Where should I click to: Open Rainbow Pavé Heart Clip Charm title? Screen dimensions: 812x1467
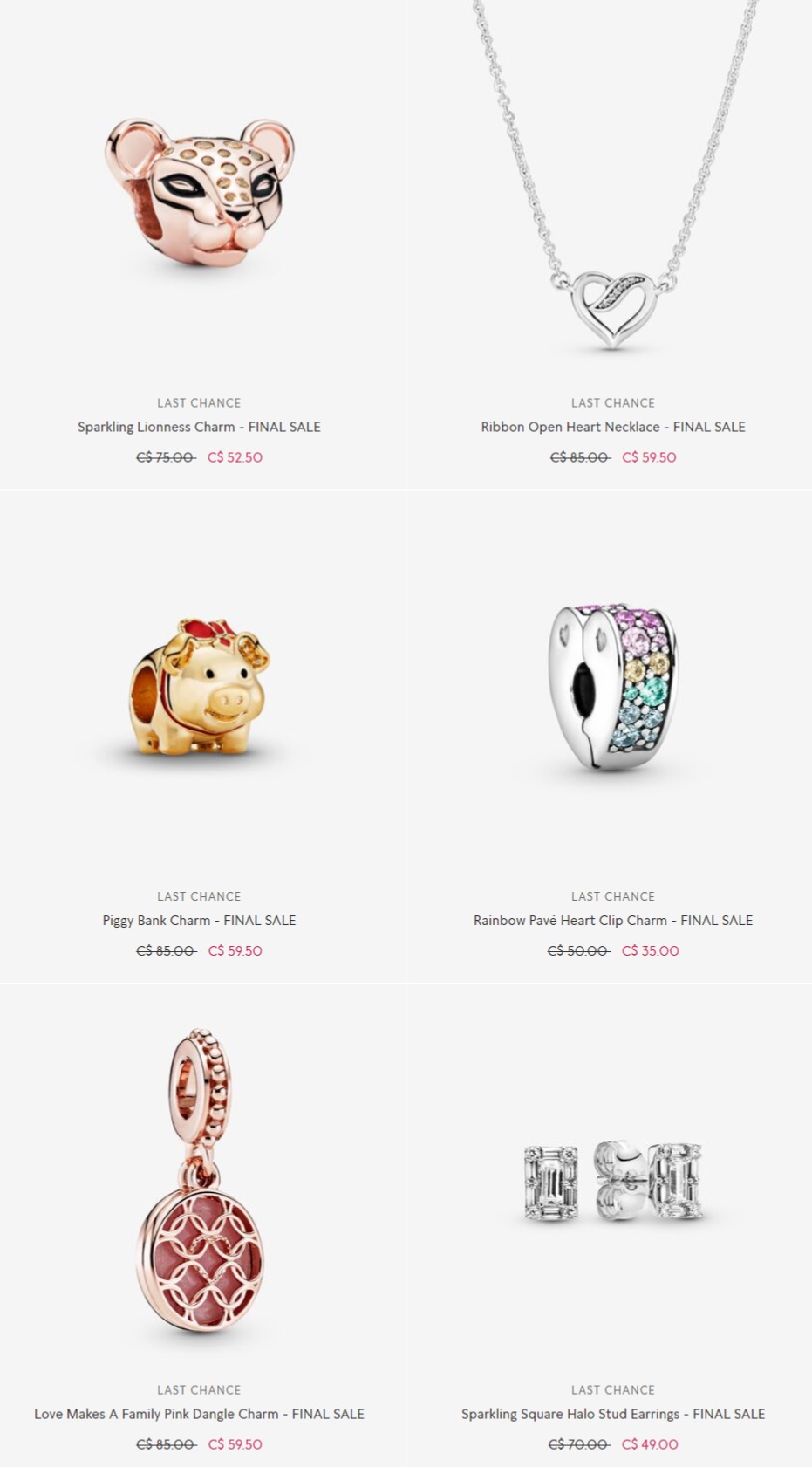(613, 920)
